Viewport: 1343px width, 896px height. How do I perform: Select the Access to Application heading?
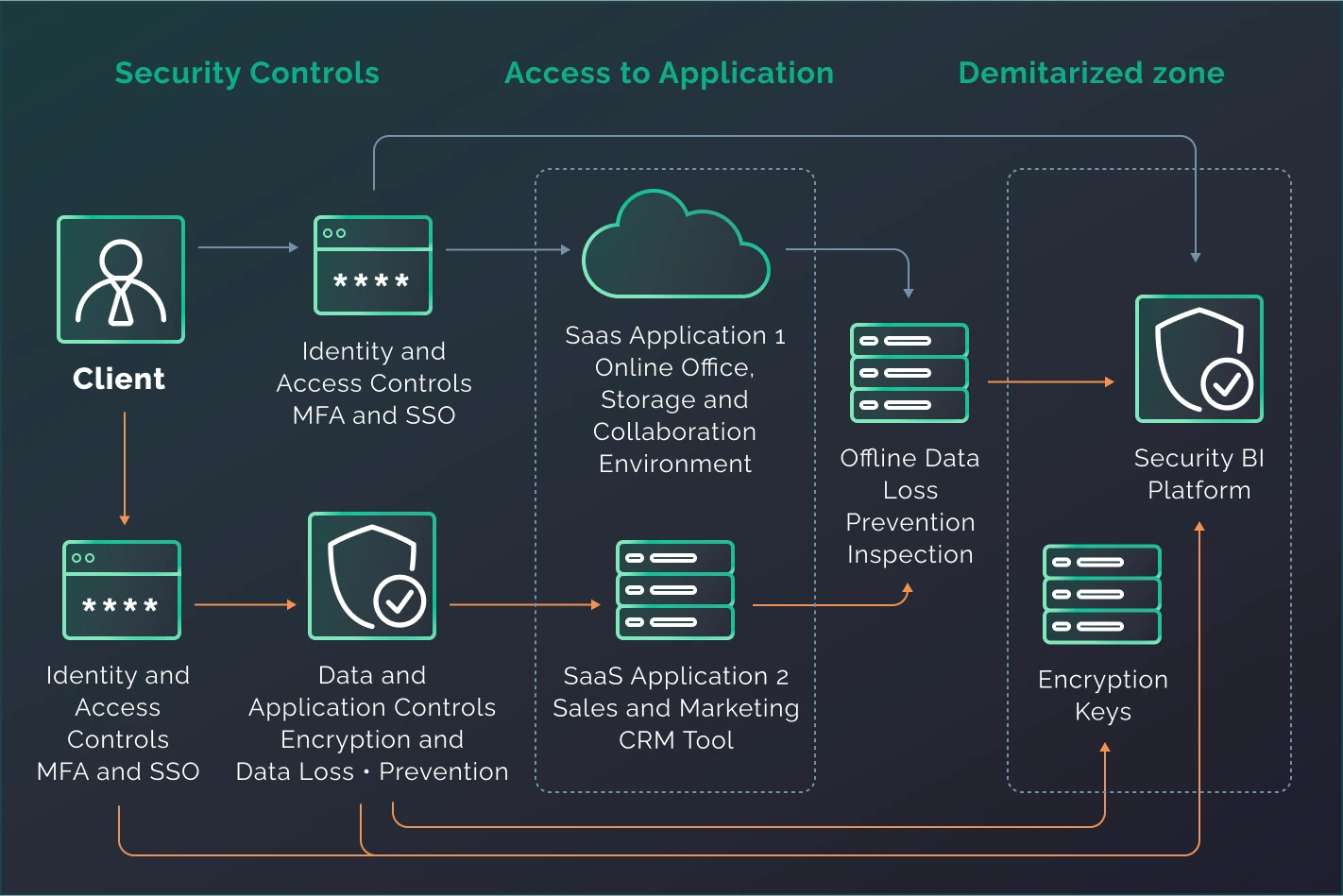point(669,73)
